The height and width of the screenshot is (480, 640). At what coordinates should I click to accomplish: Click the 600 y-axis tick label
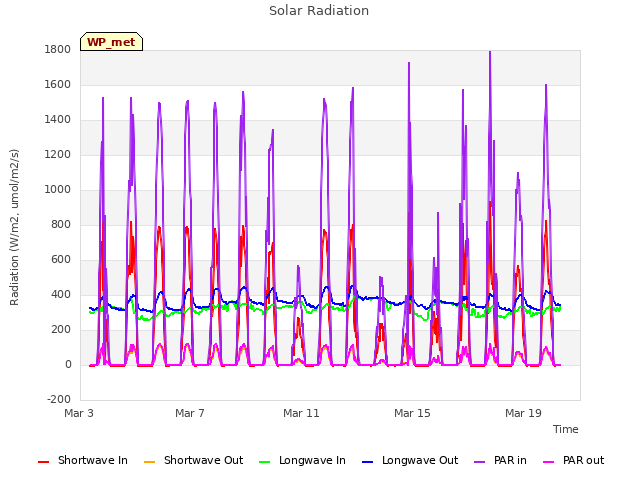point(61,260)
